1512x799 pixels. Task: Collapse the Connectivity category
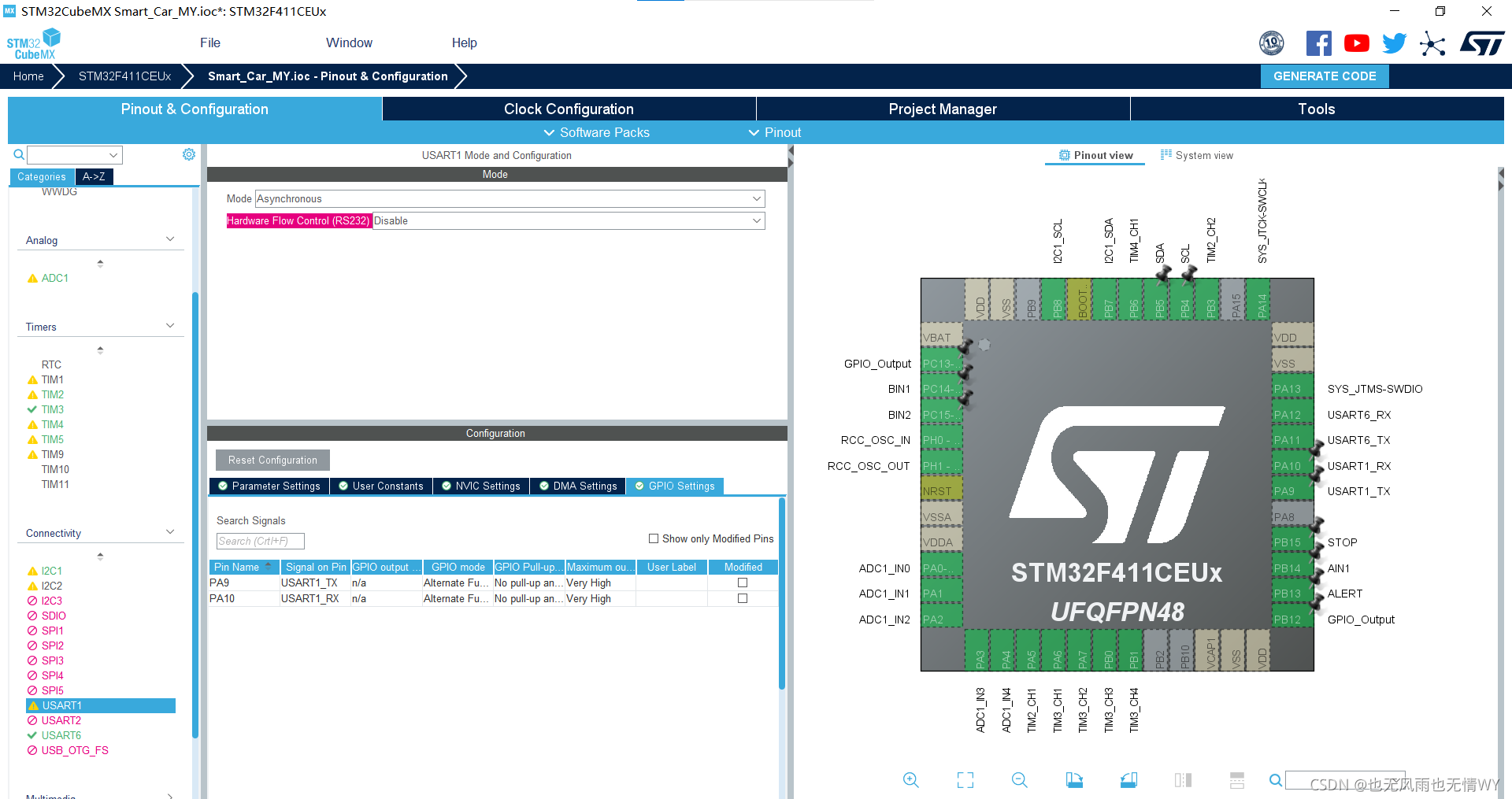tap(170, 532)
